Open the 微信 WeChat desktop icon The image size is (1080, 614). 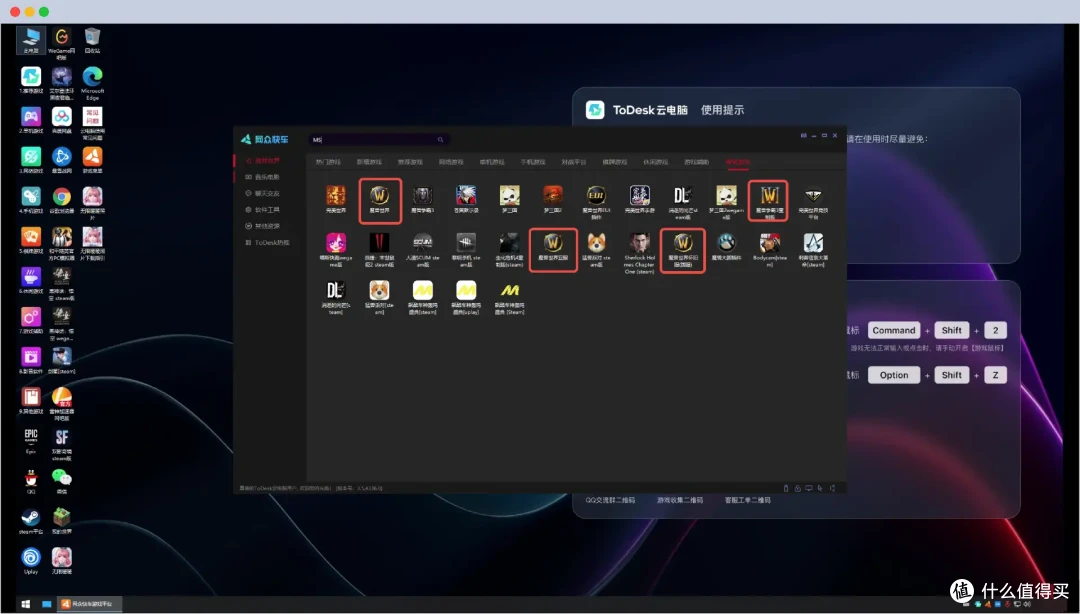(61, 478)
